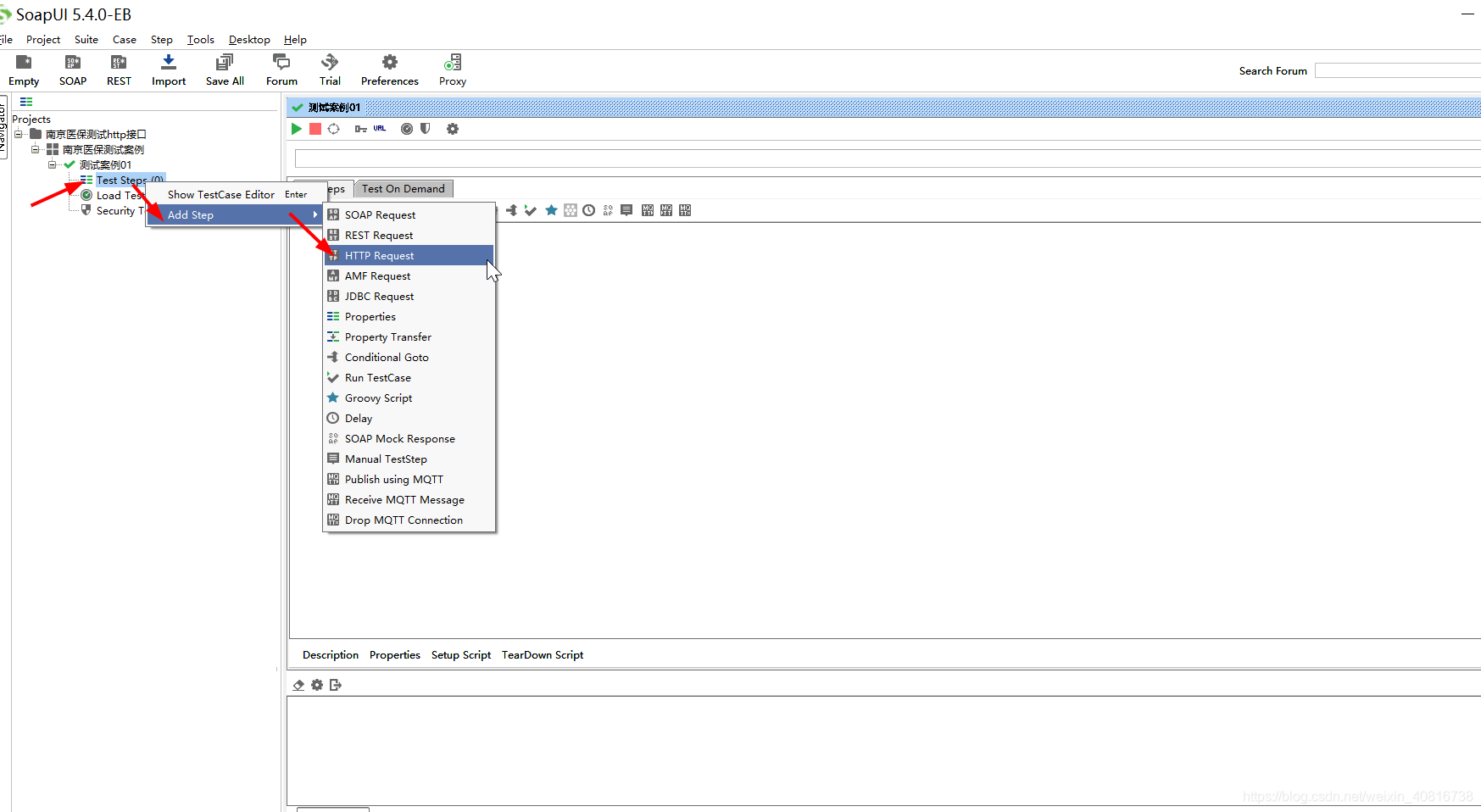
Task: Click the Import project icon
Action: pos(169,62)
